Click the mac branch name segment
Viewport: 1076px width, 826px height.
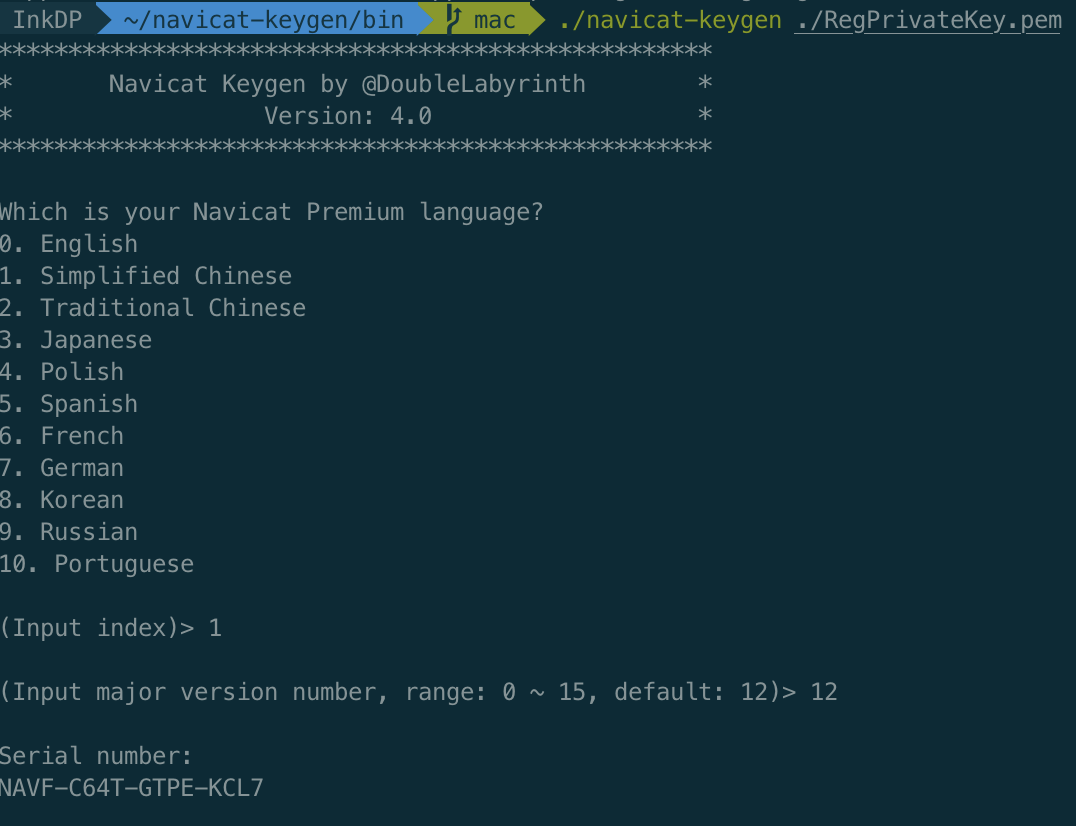(494, 19)
